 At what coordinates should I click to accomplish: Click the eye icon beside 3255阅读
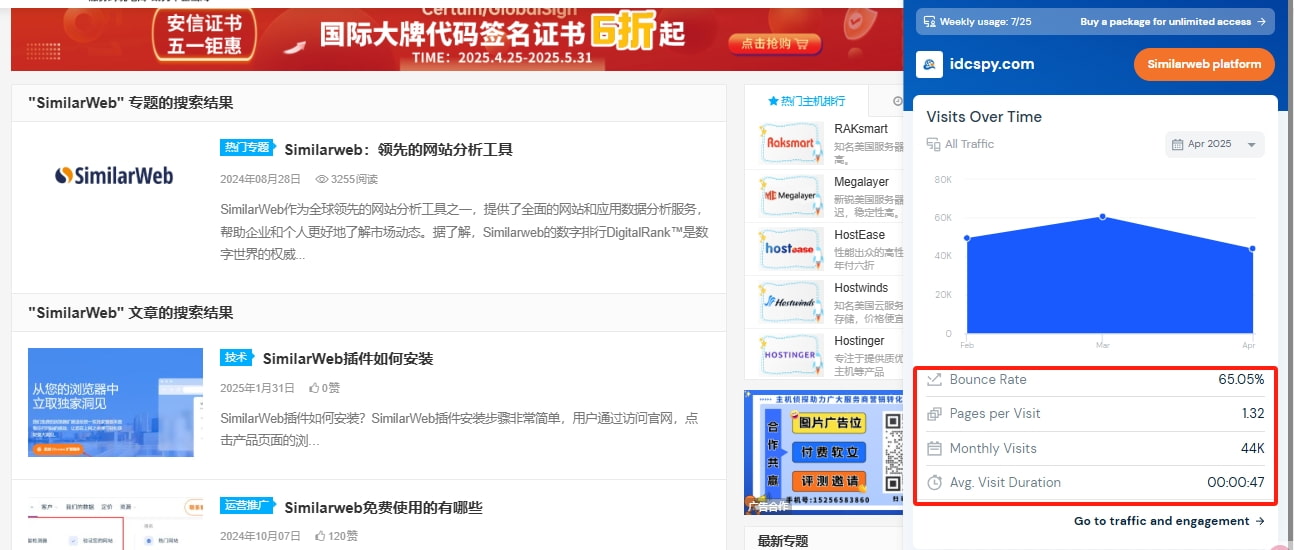(x=322, y=179)
